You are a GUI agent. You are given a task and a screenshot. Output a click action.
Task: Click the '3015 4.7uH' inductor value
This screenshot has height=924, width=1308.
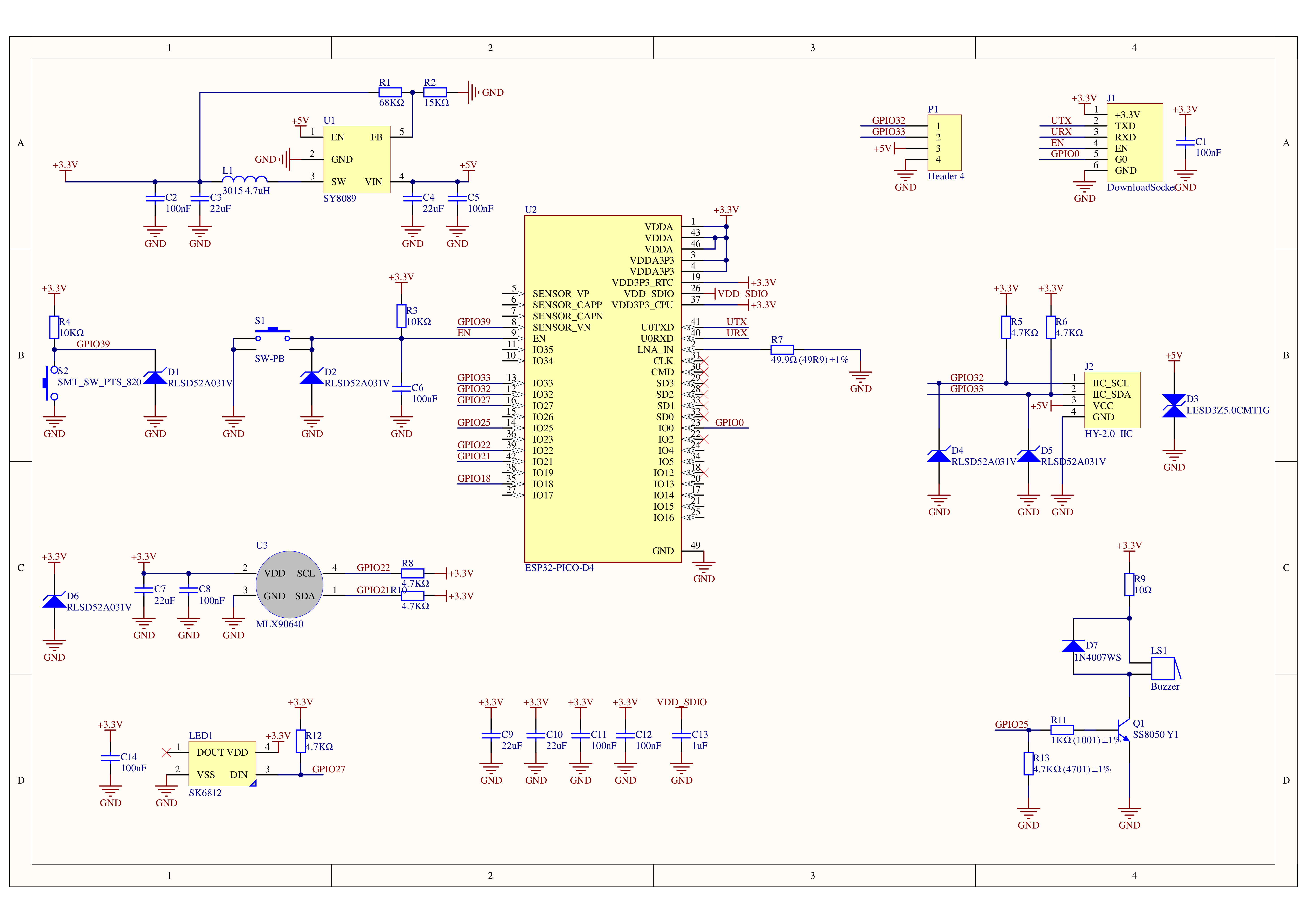[x=246, y=191]
